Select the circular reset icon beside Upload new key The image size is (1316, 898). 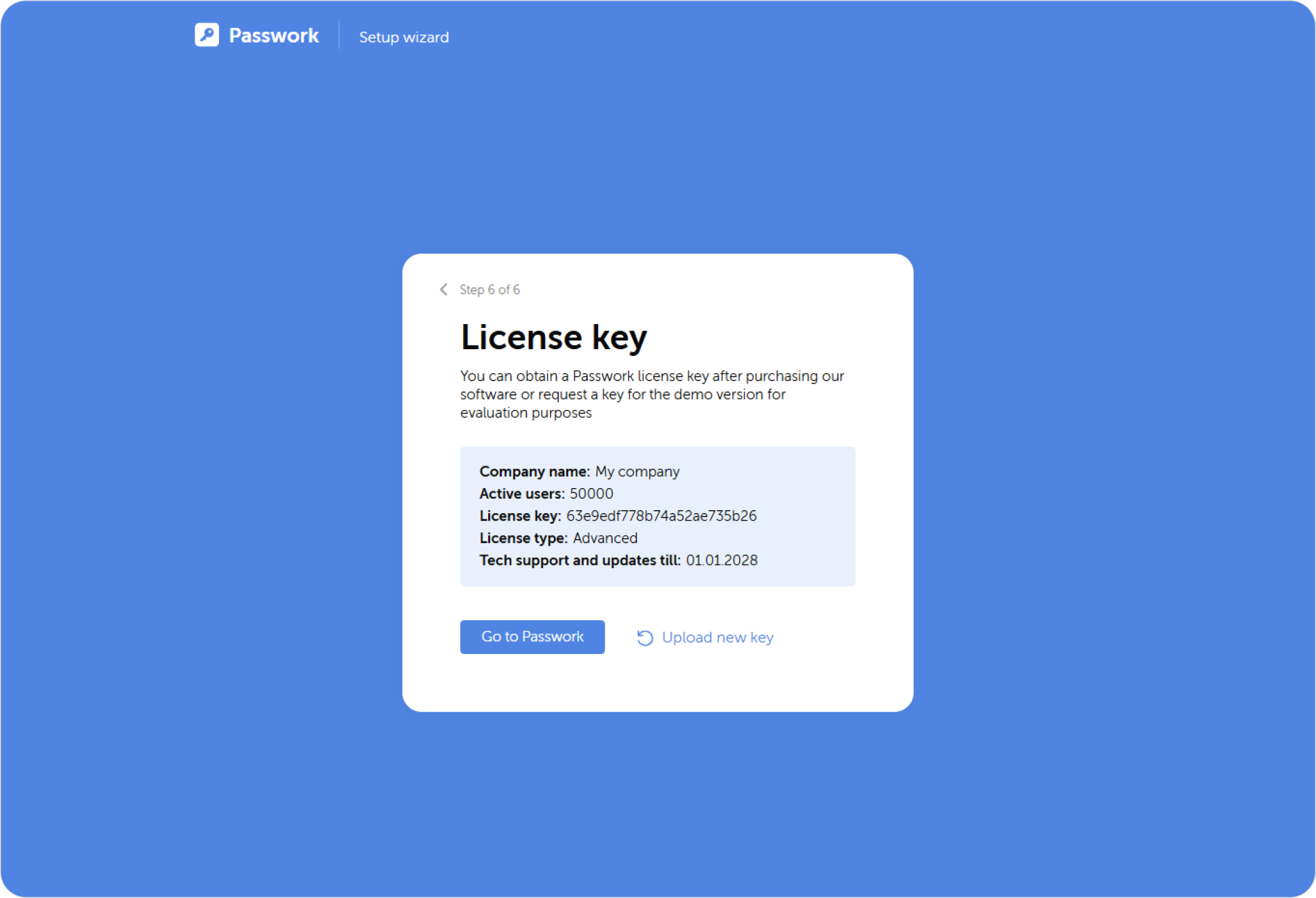click(x=644, y=637)
